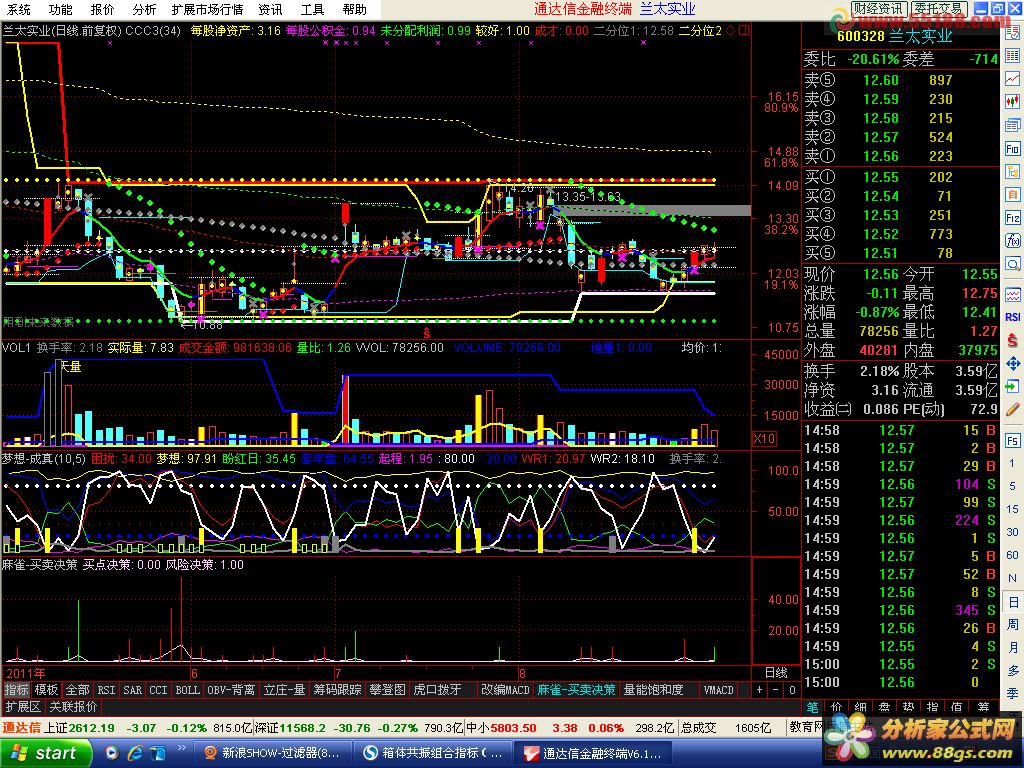Select the 季 quarterly period
1024x768 pixels.
click(x=1012, y=692)
